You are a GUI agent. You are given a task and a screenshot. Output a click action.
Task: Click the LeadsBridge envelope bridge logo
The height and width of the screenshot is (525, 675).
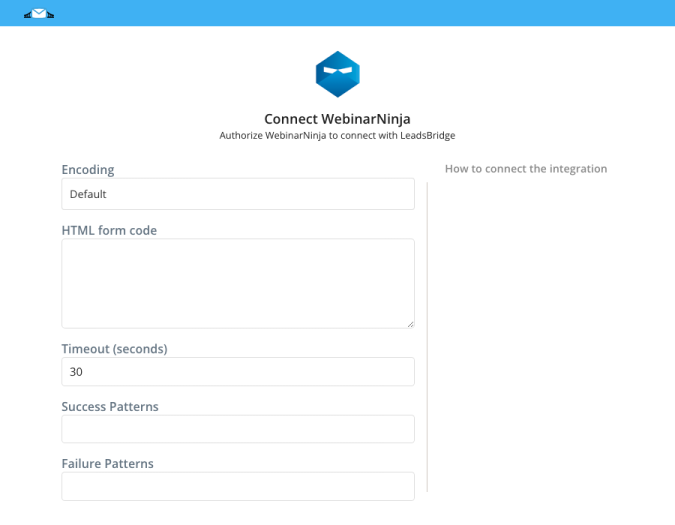coord(39,14)
